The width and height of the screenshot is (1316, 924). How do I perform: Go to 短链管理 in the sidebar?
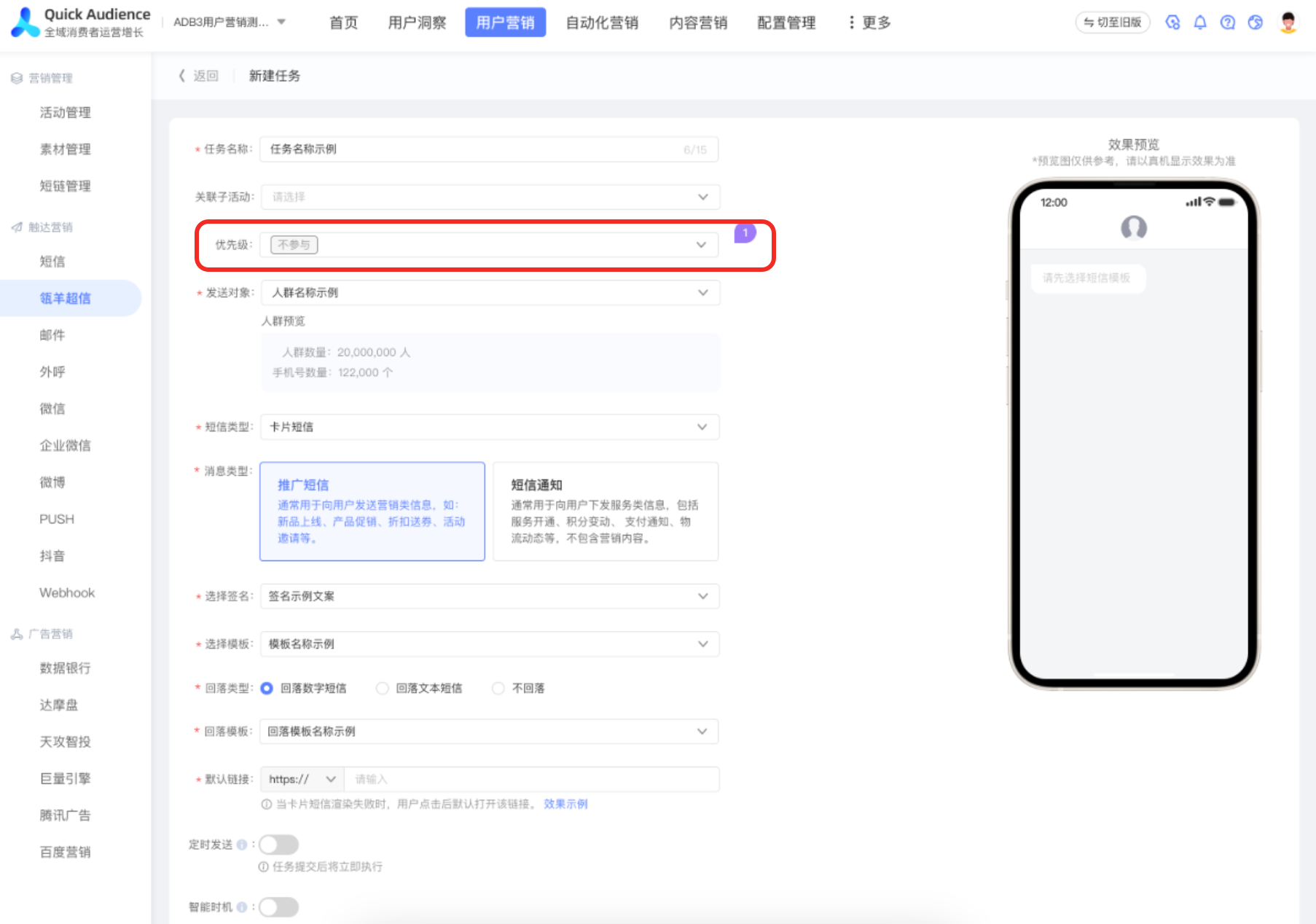tap(66, 186)
